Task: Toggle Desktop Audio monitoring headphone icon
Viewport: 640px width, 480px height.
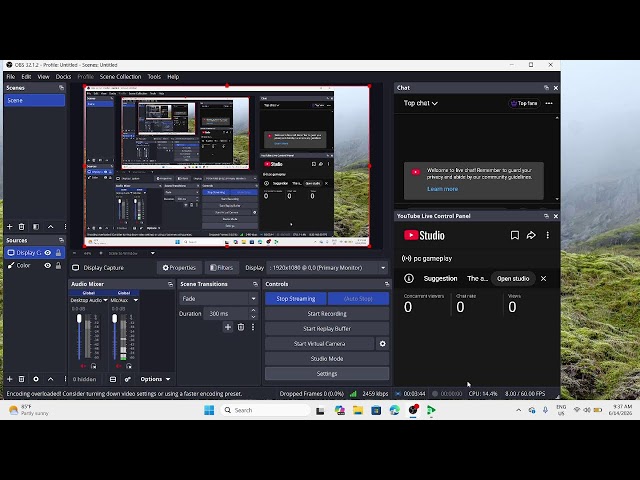Action: click(93, 366)
